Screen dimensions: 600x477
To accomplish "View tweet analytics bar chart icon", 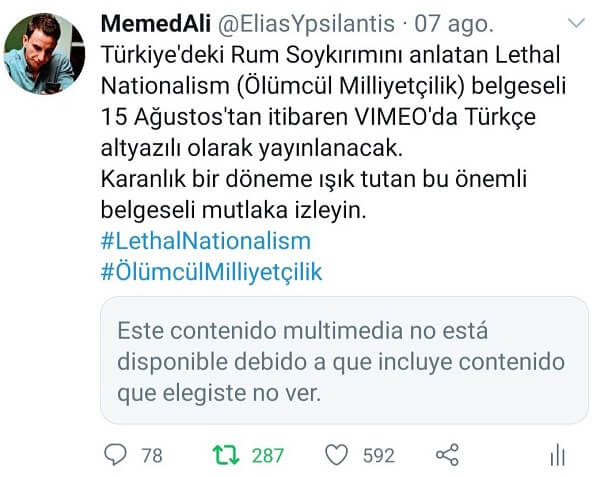I will click(557, 456).
